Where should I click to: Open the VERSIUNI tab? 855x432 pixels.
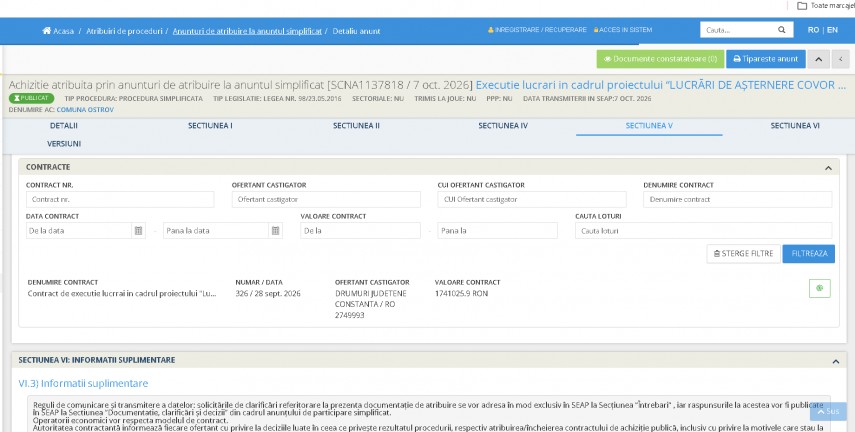click(64, 144)
